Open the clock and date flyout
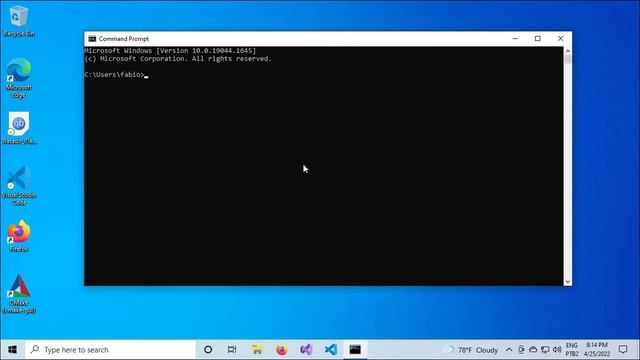 (x=597, y=350)
